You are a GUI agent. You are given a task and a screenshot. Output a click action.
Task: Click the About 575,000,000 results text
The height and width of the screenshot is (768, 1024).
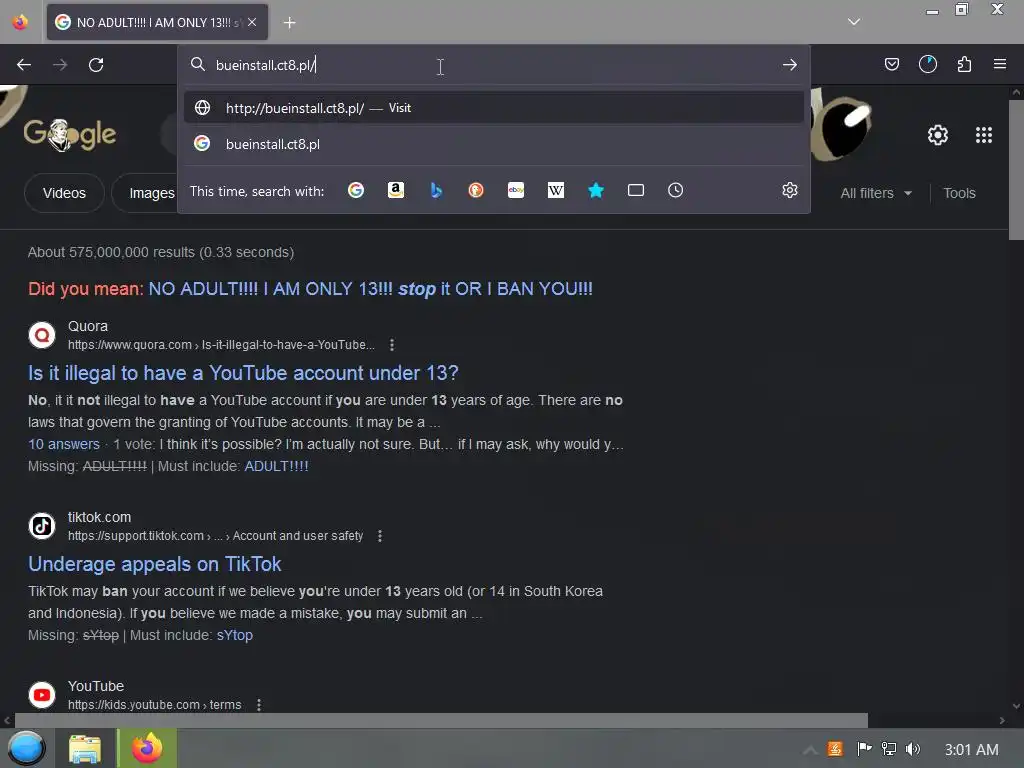coord(161,252)
